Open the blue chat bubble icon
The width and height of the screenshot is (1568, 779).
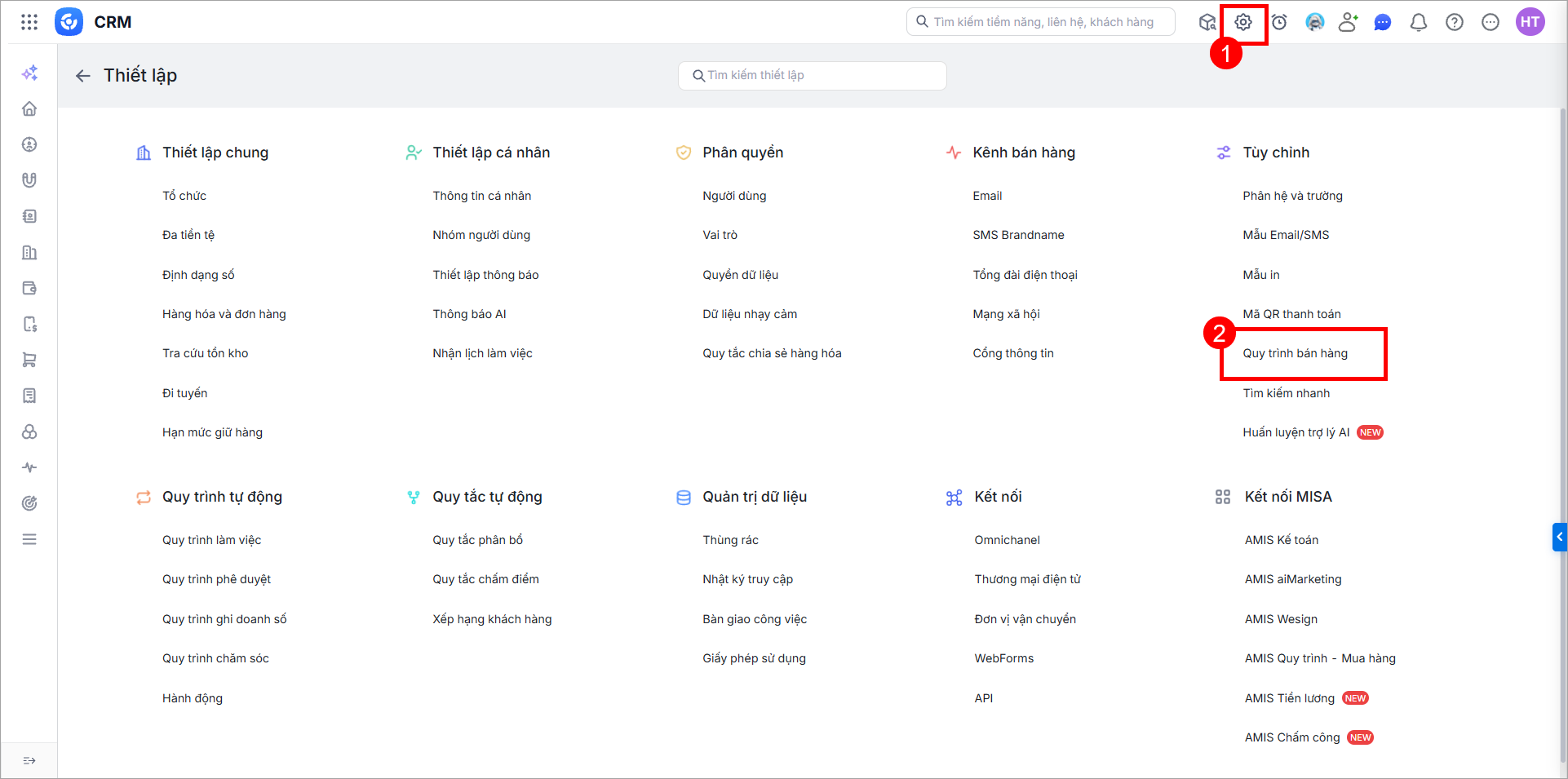(x=1383, y=22)
